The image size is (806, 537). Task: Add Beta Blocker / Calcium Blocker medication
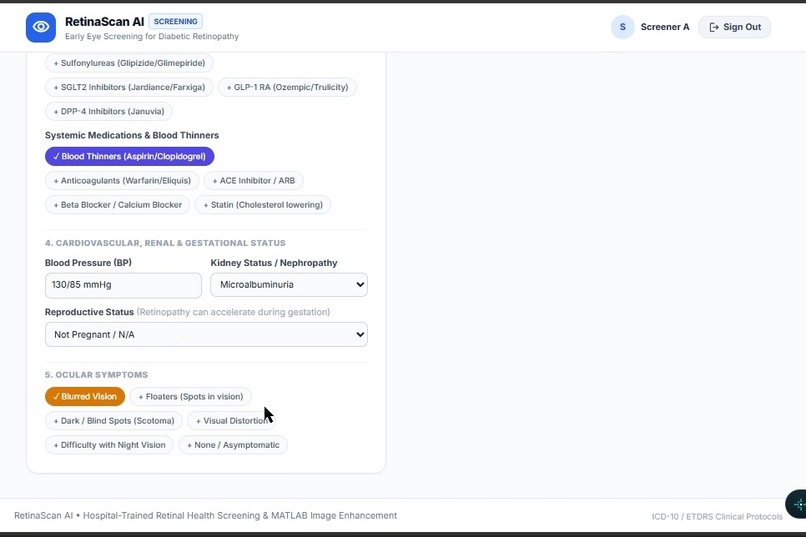[x=117, y=205]
